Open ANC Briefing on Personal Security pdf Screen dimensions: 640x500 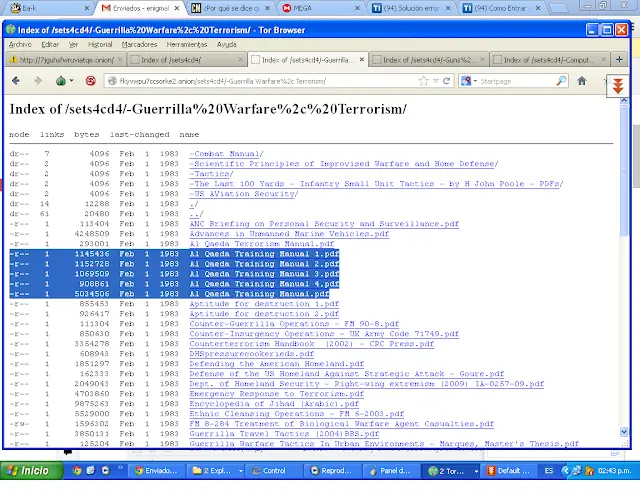324,224
